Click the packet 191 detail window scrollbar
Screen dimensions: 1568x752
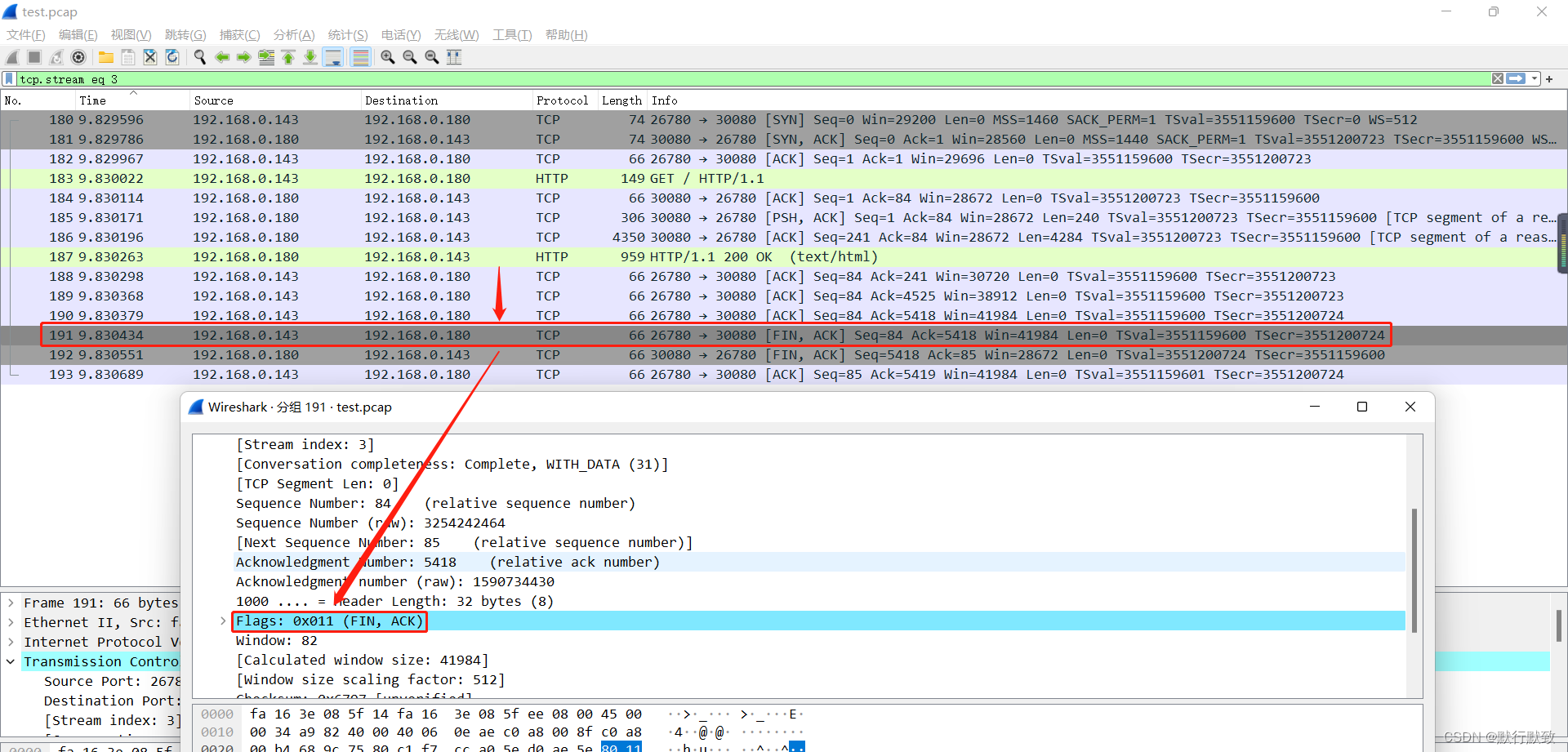pyautogui.click(x=1414, y=570)
